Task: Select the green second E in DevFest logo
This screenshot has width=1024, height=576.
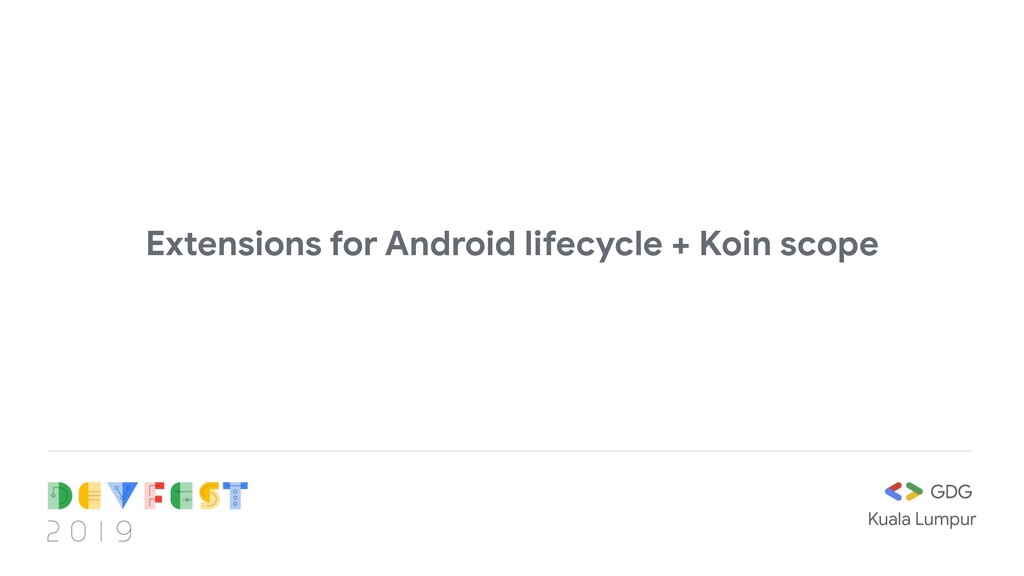Action: (x=182, y=496)
